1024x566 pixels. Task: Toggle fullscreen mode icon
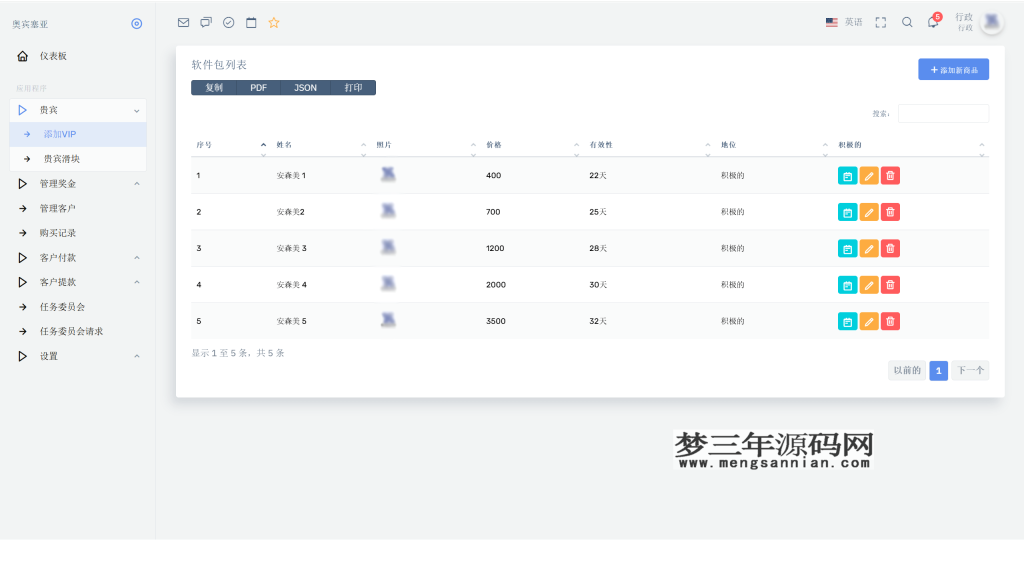(x=881, y=23)
